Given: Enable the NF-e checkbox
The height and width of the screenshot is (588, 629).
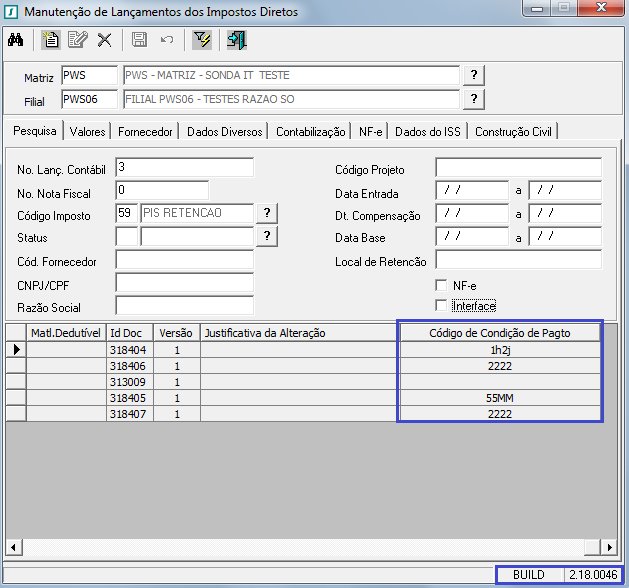Looking at the screenshot, I should (x=441, y=285).
